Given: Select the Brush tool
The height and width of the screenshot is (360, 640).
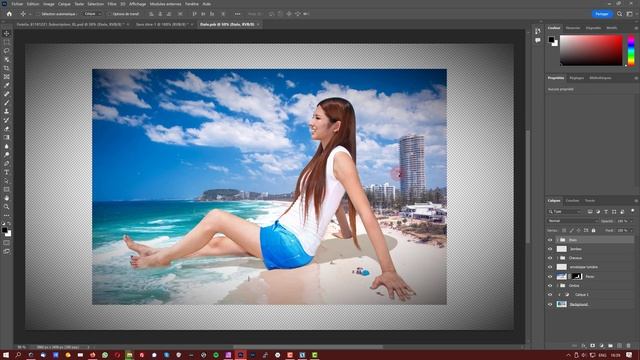Looking at the screenshot, I should [x=7, y=102].
